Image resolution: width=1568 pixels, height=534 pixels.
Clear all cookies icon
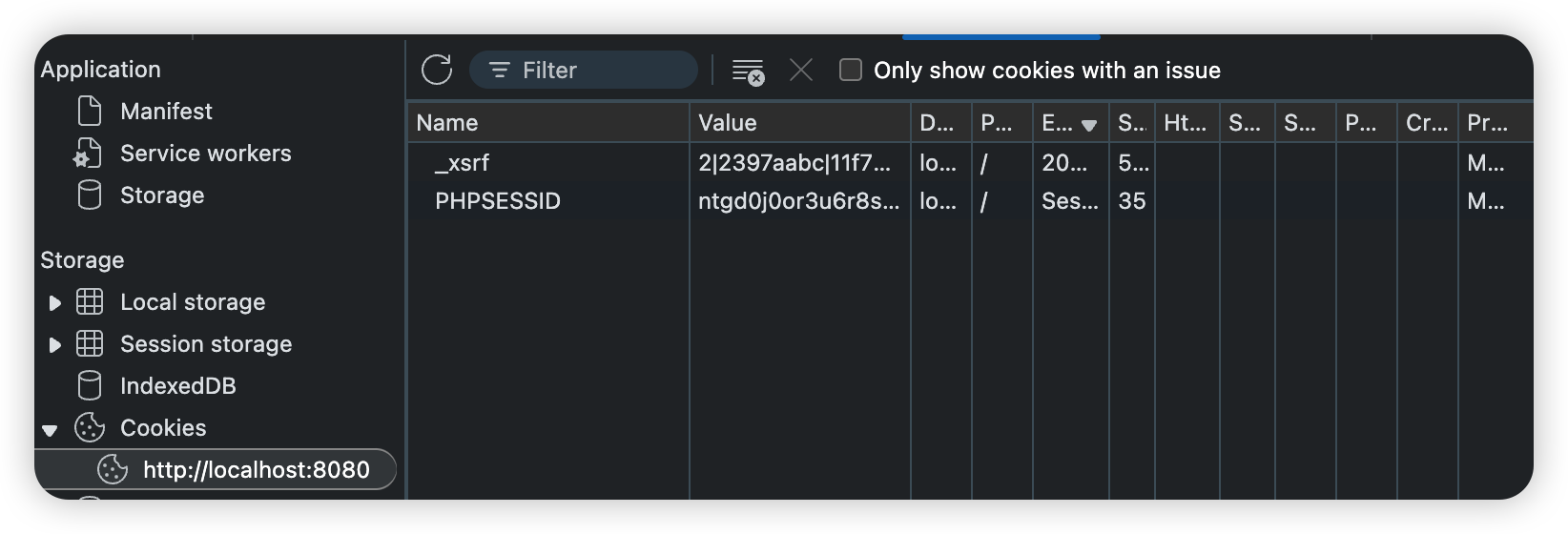click(748, 71)
